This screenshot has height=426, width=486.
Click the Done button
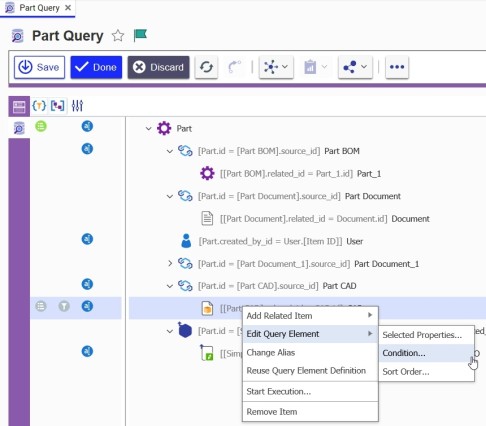click(96, 67)
